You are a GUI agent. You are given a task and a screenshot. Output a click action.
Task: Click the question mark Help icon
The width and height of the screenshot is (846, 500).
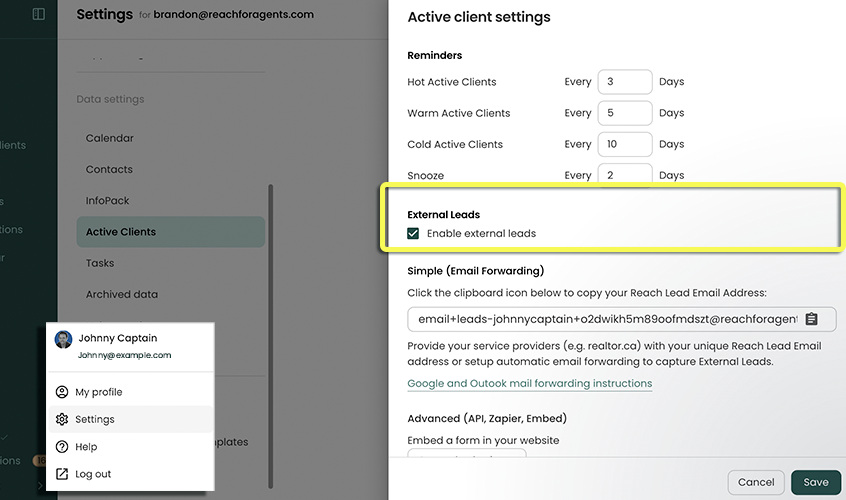coord(62,447)
